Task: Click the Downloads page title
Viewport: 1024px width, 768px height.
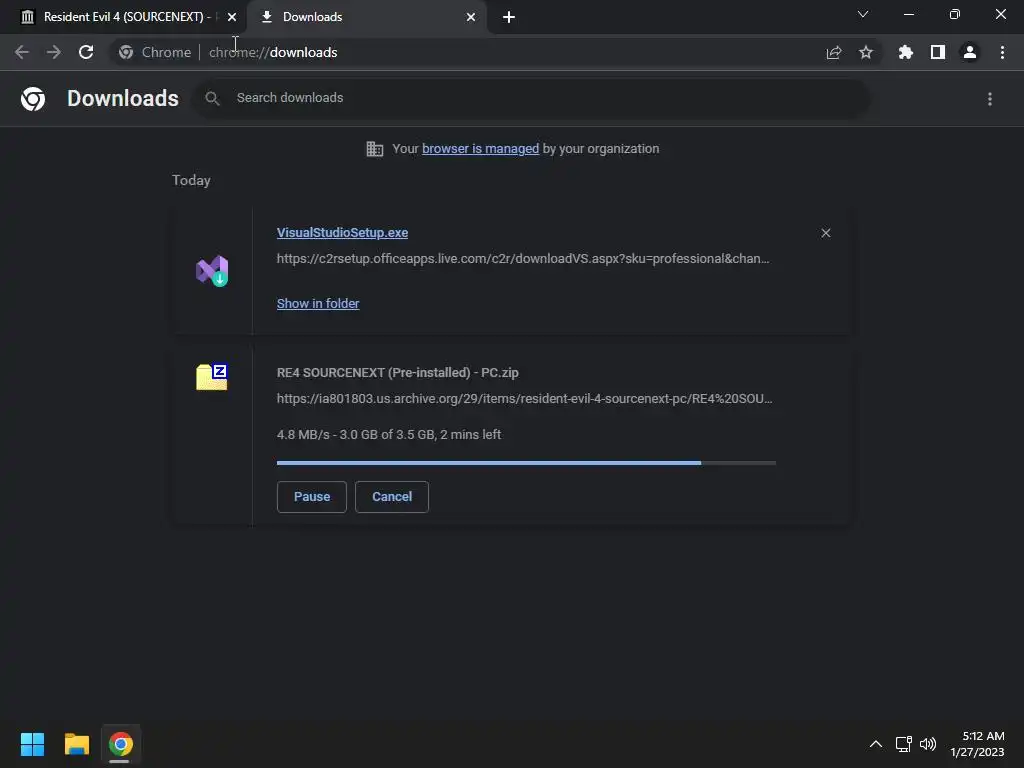Action: [123, 99]
